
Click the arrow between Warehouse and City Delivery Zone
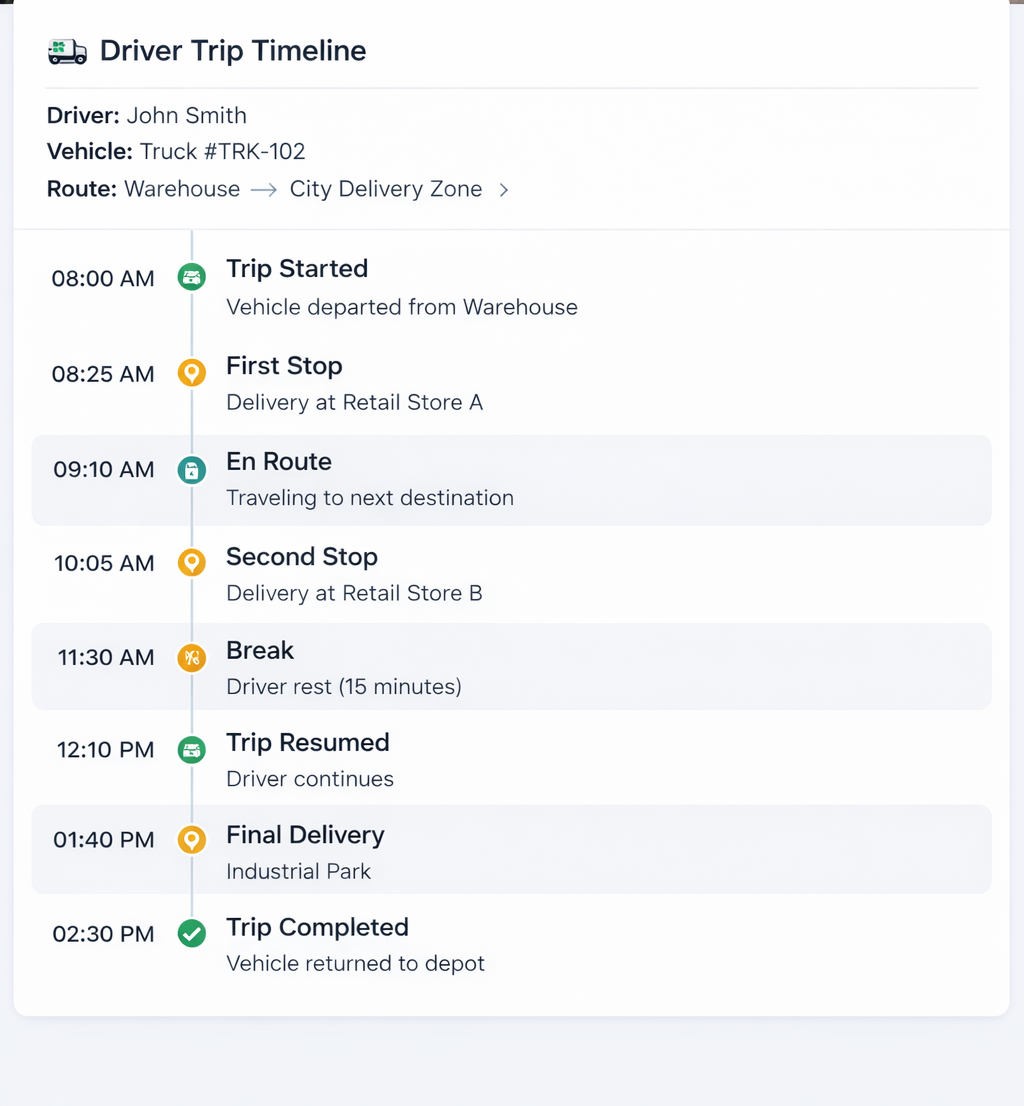tap(262, 189)
